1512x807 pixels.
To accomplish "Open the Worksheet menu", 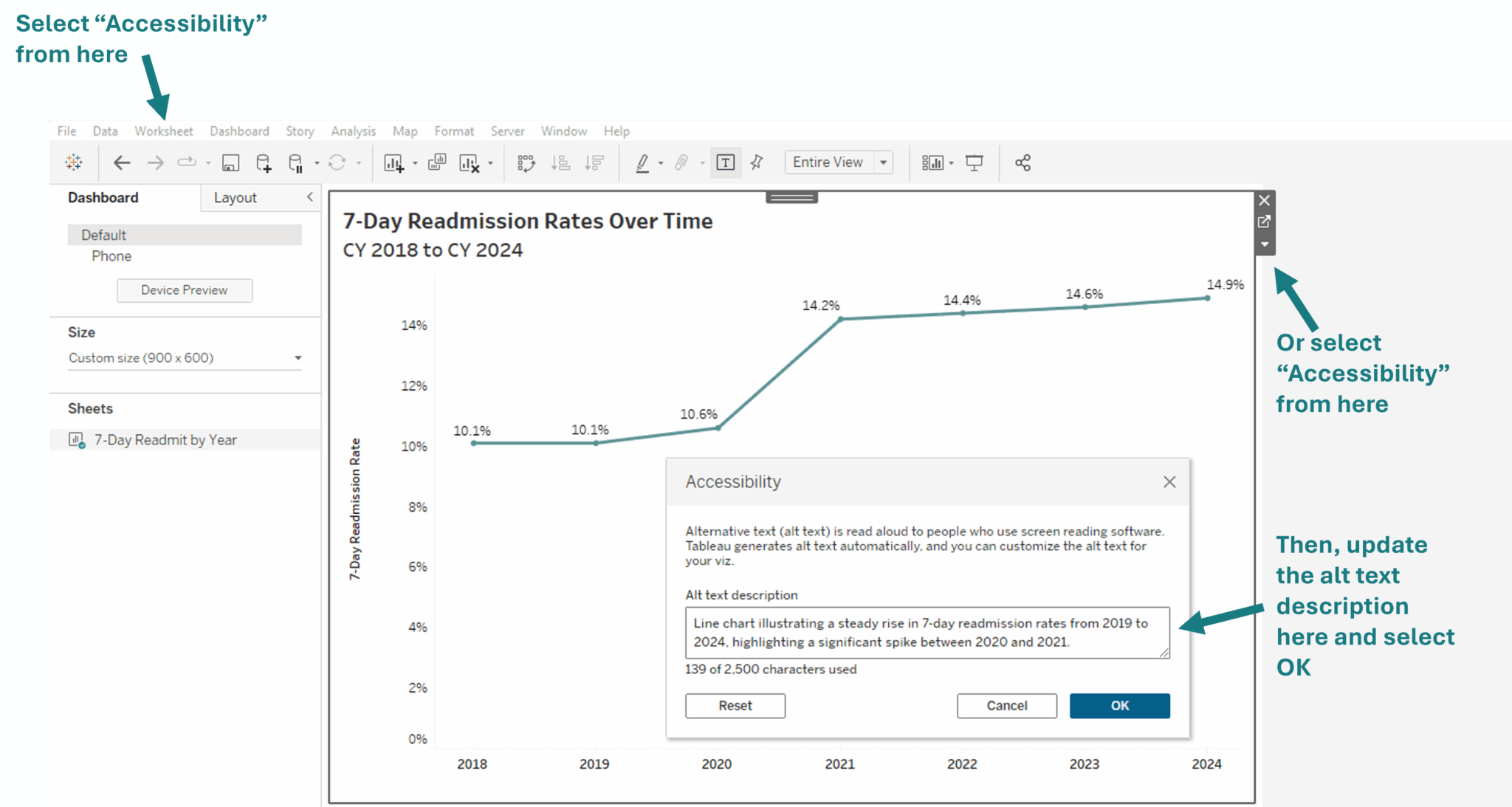I will coord(163,131).
